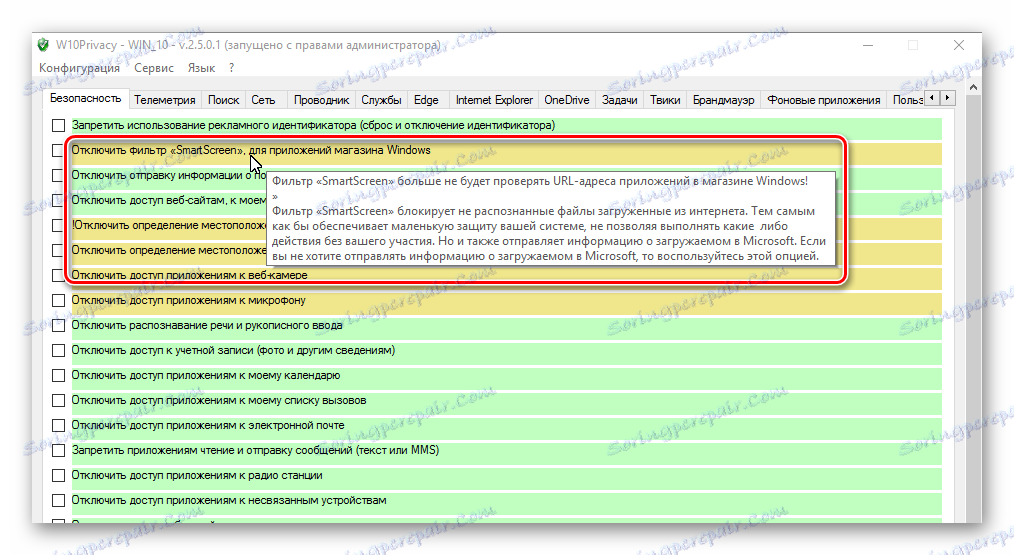Switch to the Твики tab
Screen dimensions: 1014x555
(665, 100)
